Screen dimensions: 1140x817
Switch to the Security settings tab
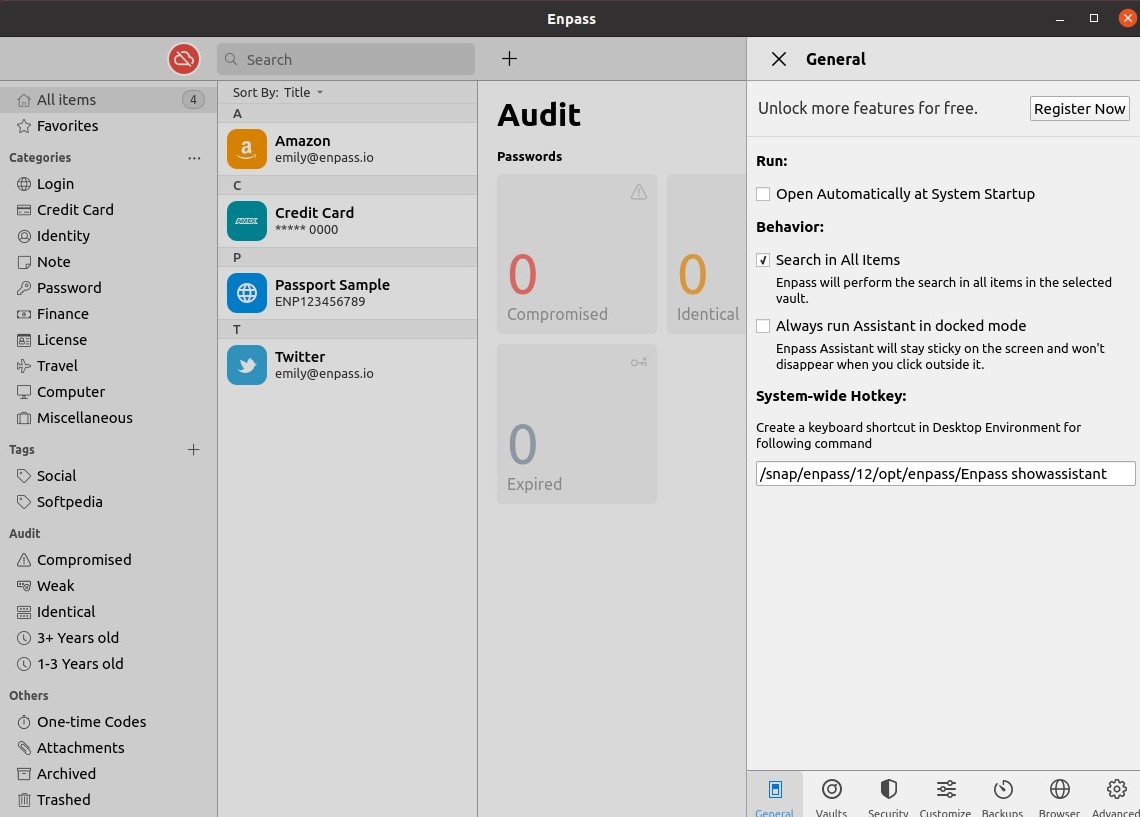tap(888, 796)
